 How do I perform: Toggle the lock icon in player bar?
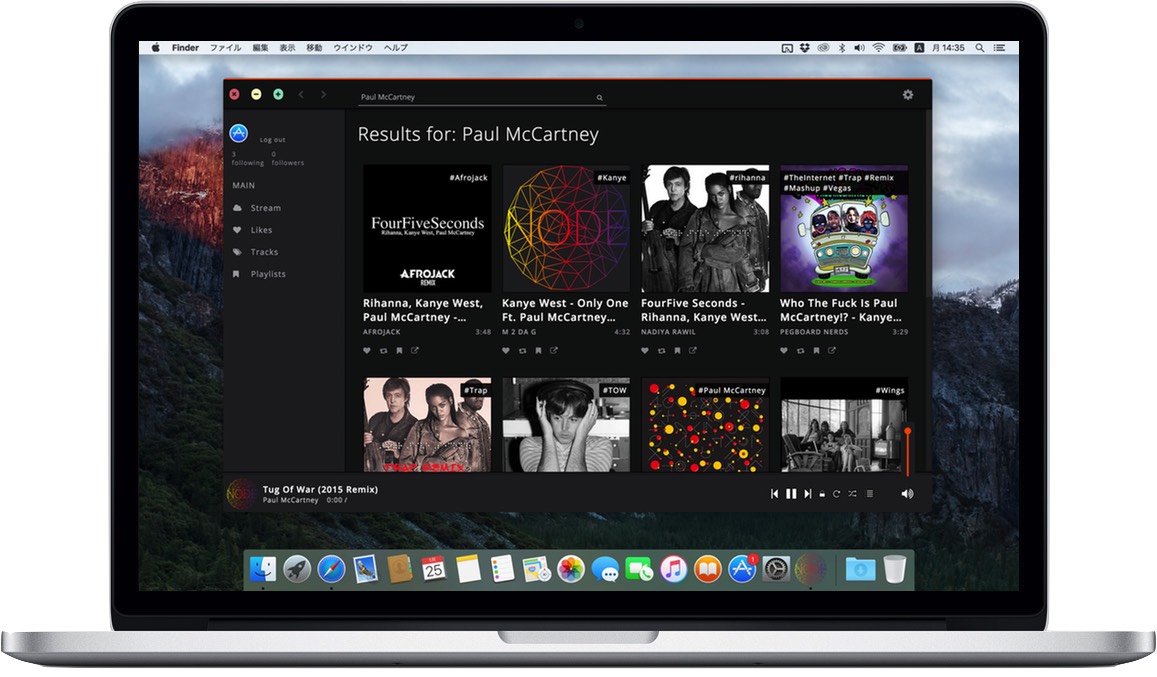[x=822, y=494]
